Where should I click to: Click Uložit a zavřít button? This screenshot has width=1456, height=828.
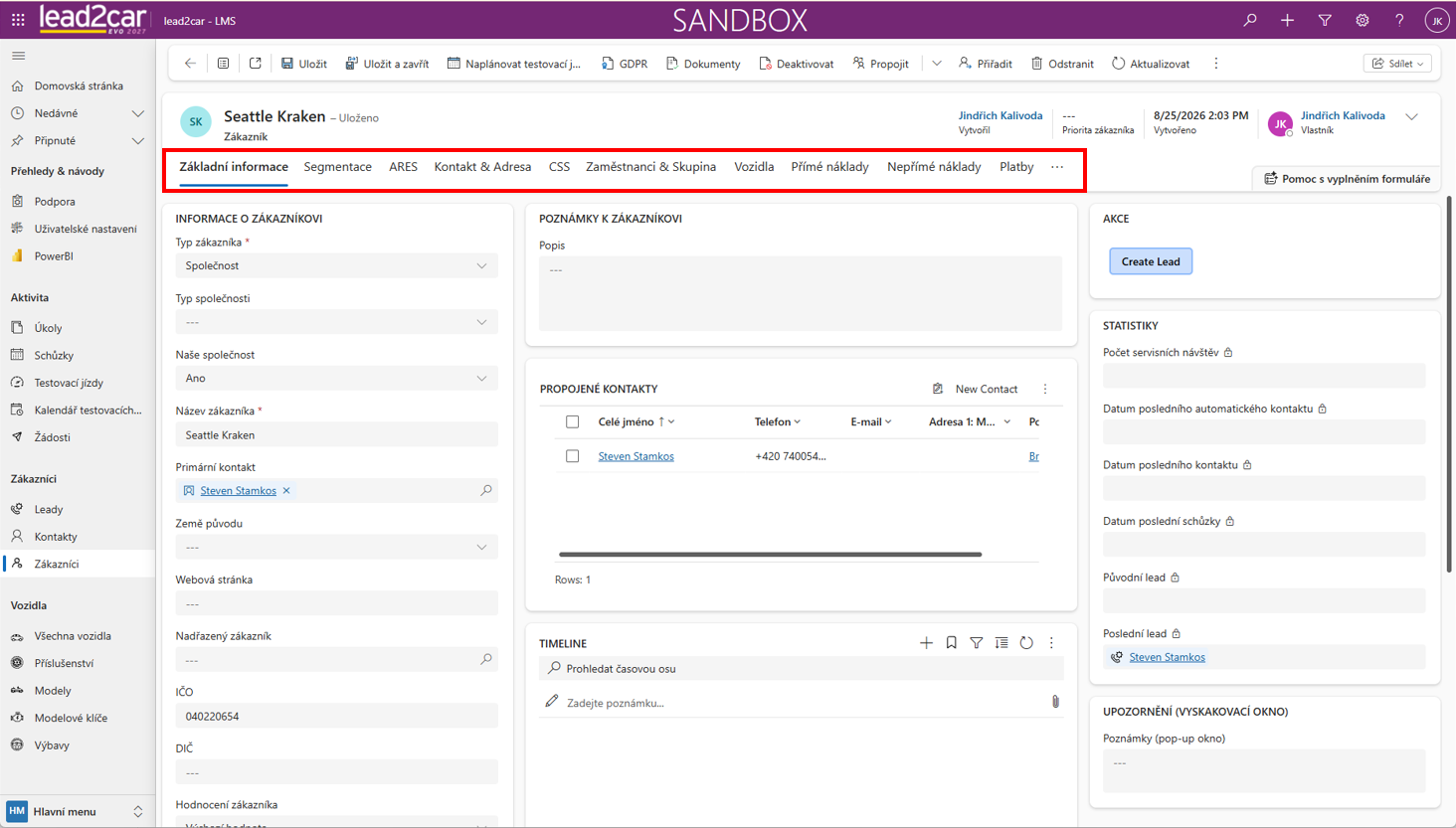pos(387,64)
